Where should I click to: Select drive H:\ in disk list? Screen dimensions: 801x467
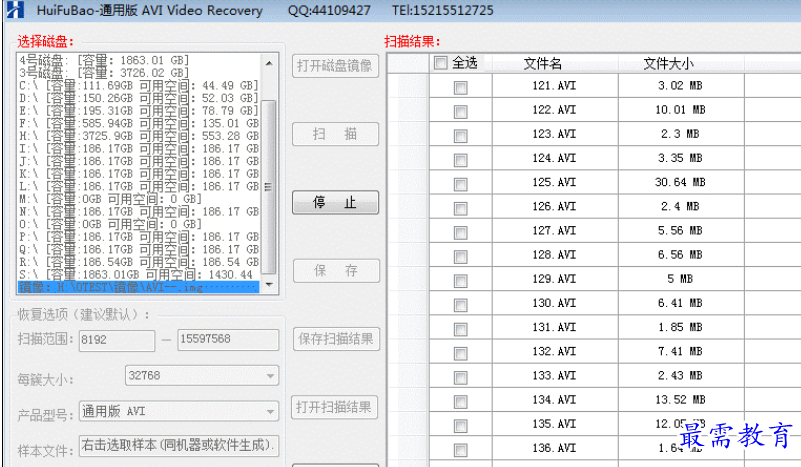click(x=138, y=136)
